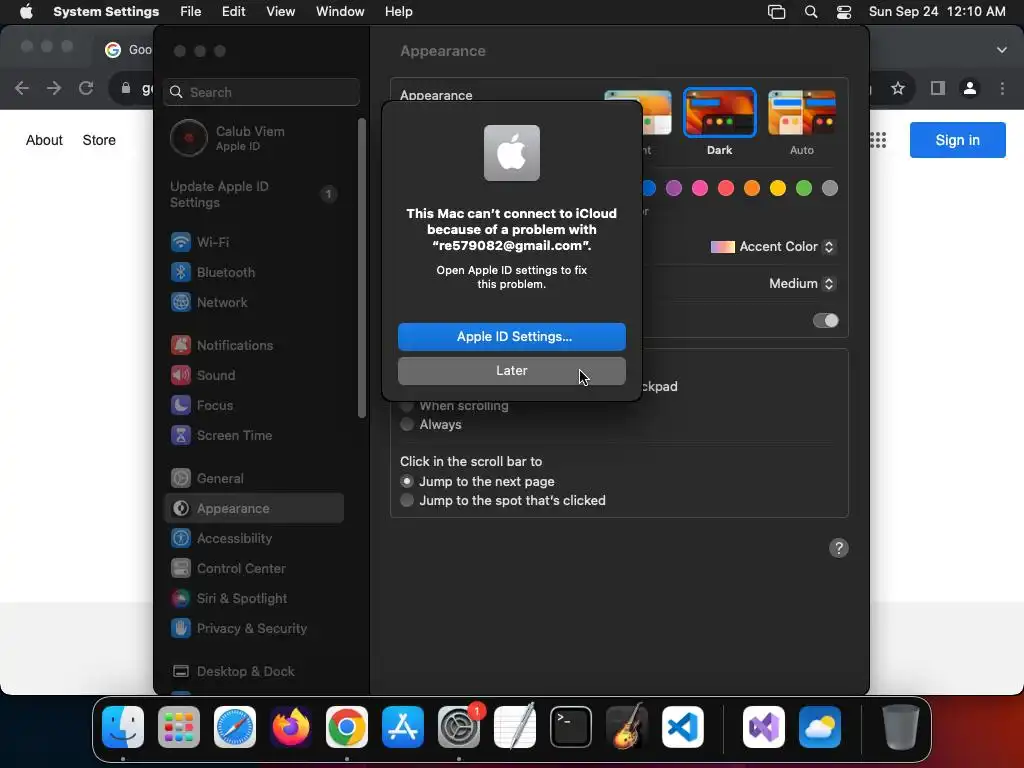Click the help question mark button
The image size is (1024, 768).
coord(839,548)
